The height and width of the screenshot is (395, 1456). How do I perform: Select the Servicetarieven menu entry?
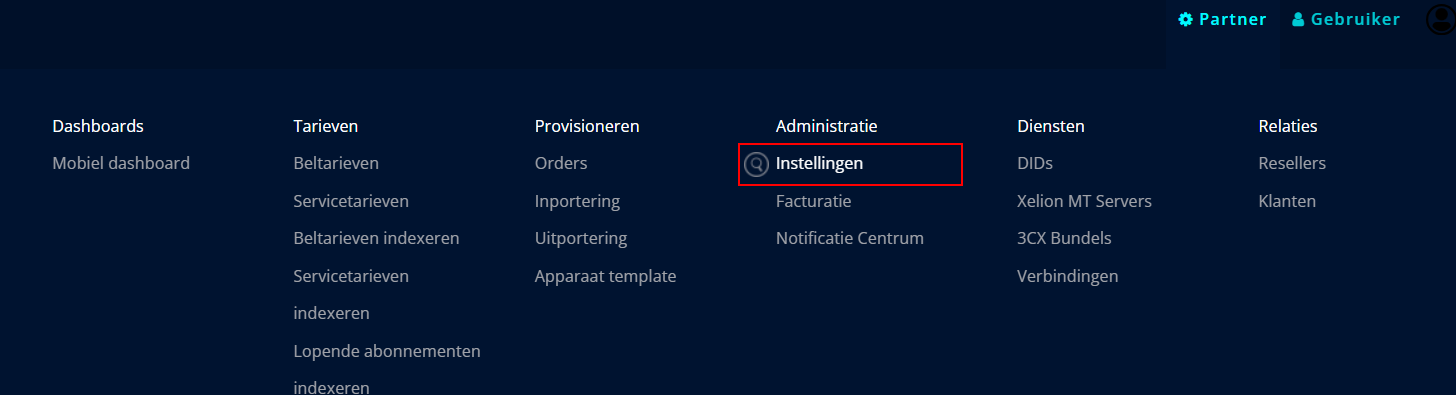351,201
